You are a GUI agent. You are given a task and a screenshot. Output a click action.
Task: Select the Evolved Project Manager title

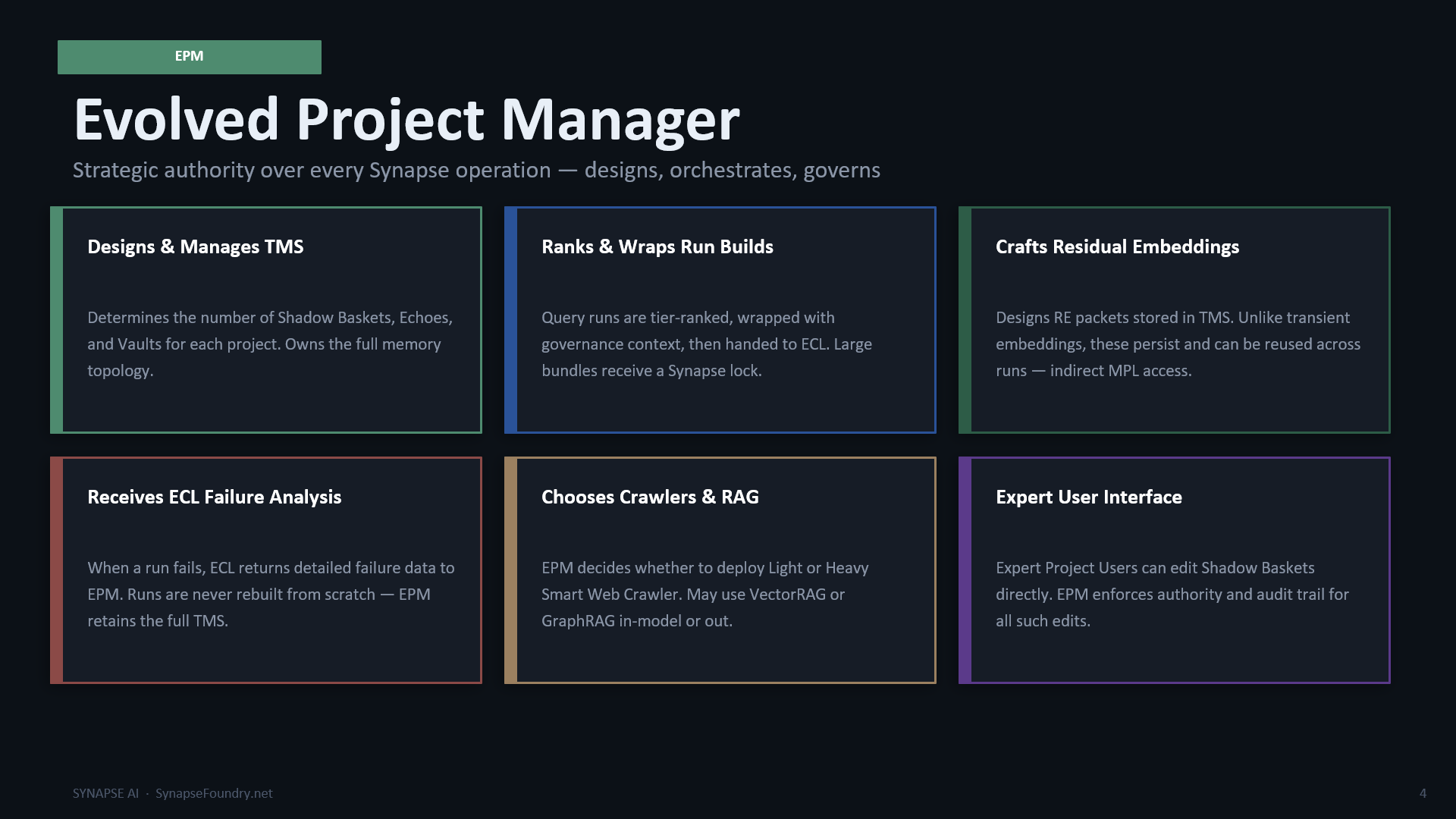click(406, 120)
